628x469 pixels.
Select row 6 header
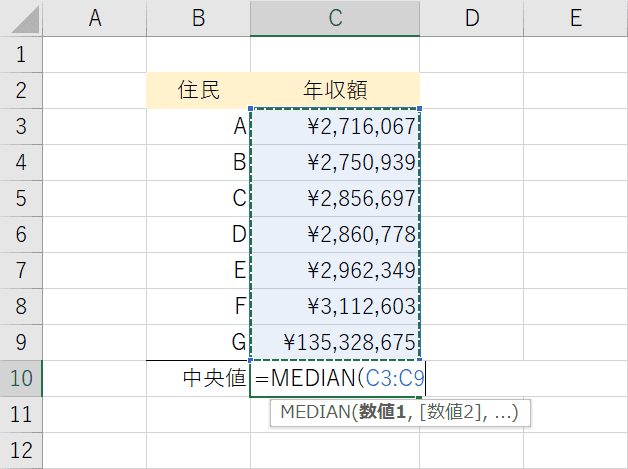21,234
